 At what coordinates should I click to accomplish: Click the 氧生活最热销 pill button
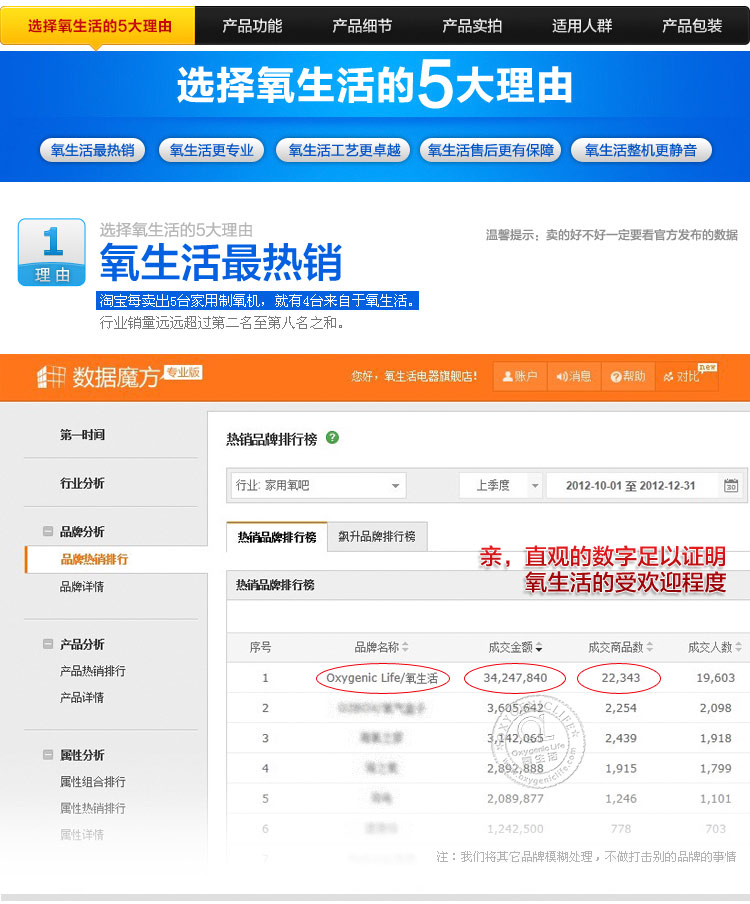click(92, 150)
